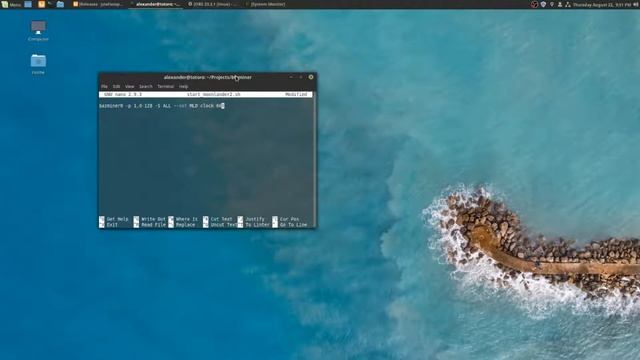Open the shield security tray icon
The width and height of the screenshot is (640, 360).
pos(543,4)
